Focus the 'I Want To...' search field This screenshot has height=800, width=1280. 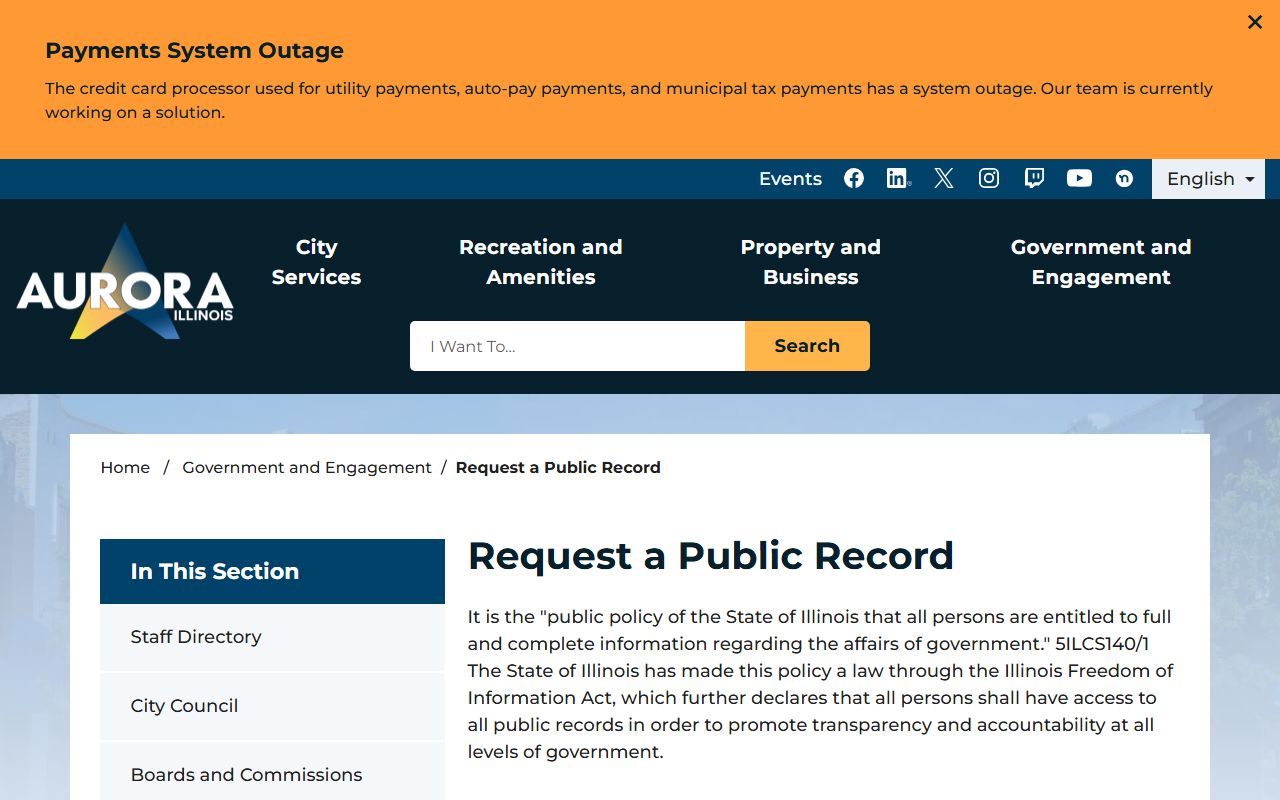(x=577, y=346)
